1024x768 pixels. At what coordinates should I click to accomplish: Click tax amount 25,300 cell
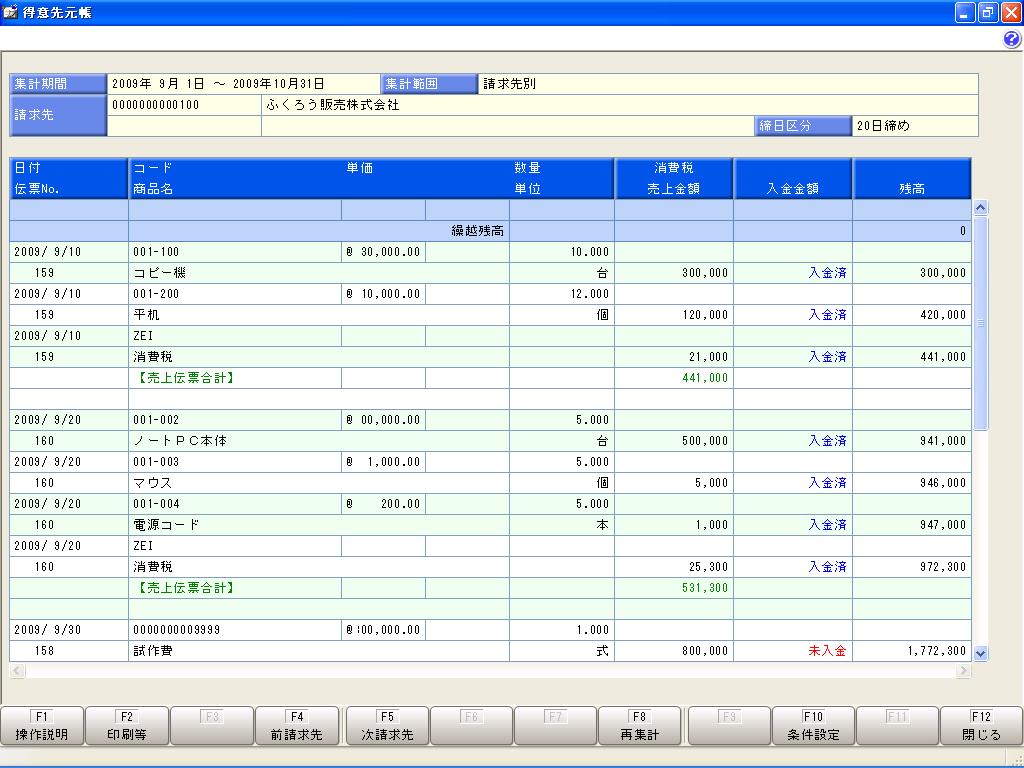pos(674,567)
